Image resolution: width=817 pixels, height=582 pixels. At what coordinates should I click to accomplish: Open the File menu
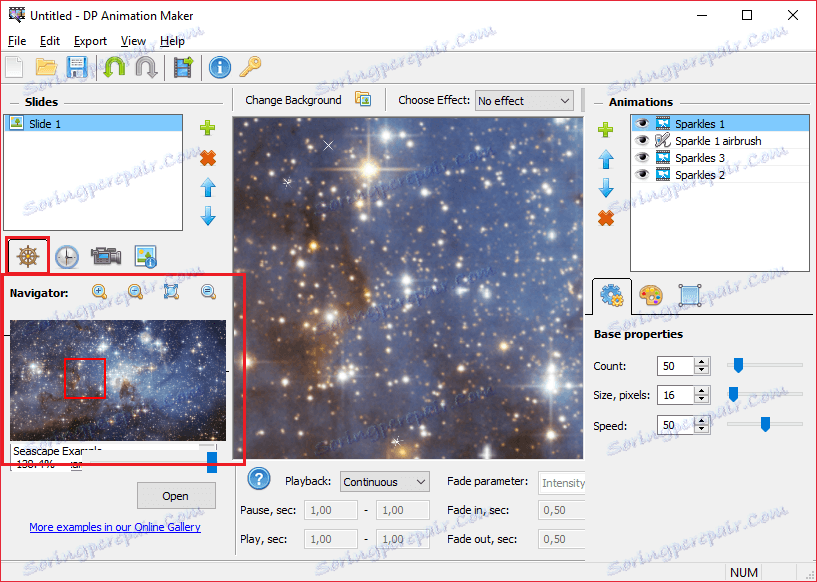pos(17,41)
